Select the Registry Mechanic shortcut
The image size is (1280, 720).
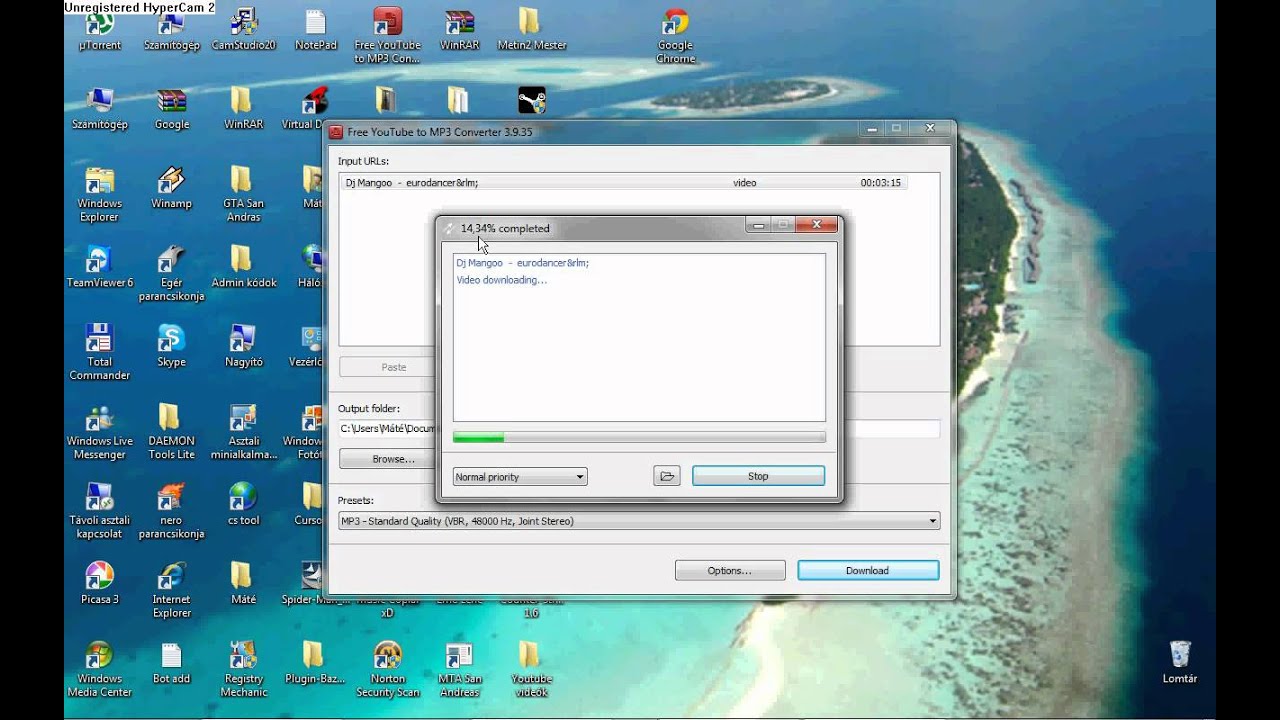pos(243,669)
